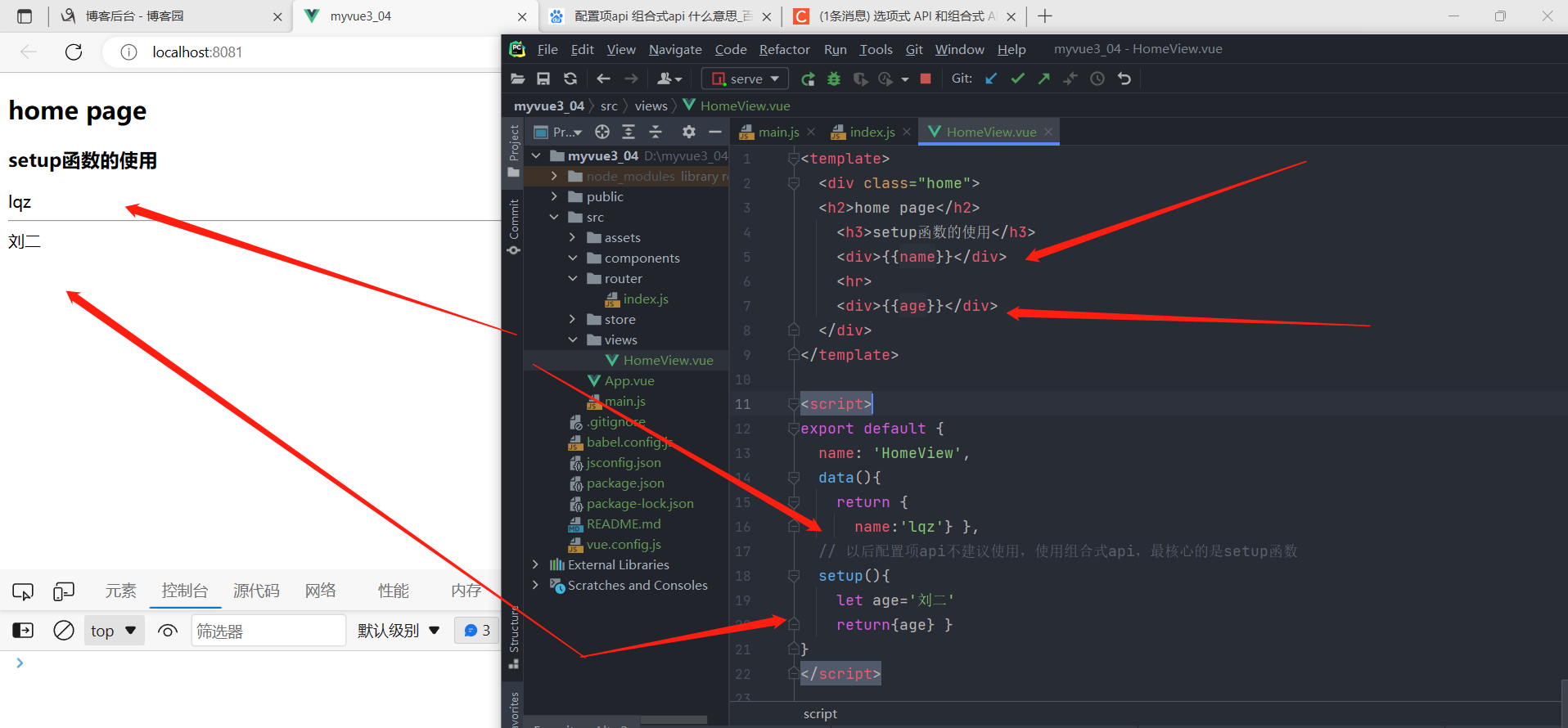The width and height of the screenshot is (1568, 728).
Task: Expand all nodes in the Project panel toolbar
Action: point(629,132)
